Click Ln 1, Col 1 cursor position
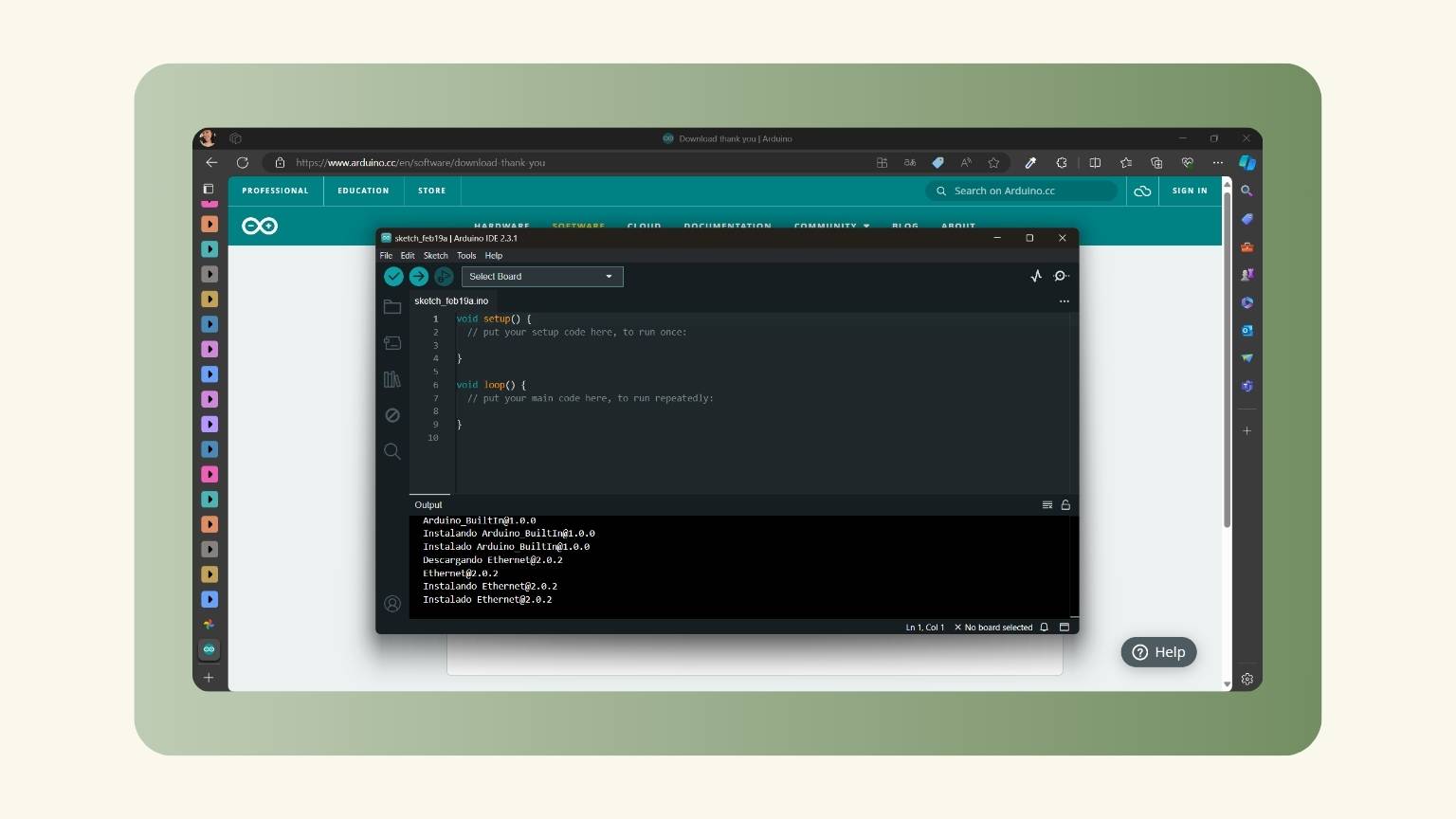This screenshot has width=1456, height=819. [x=925, y=628]
